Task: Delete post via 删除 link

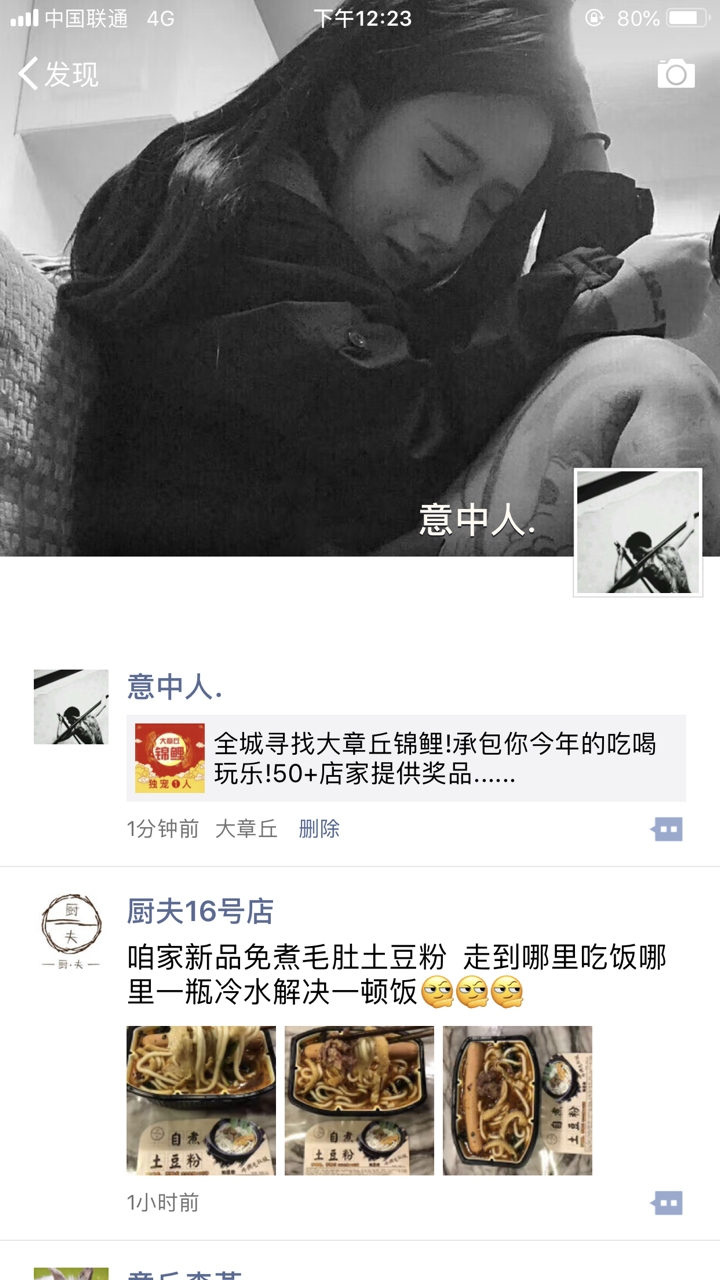Action: [x=319, y=829]
